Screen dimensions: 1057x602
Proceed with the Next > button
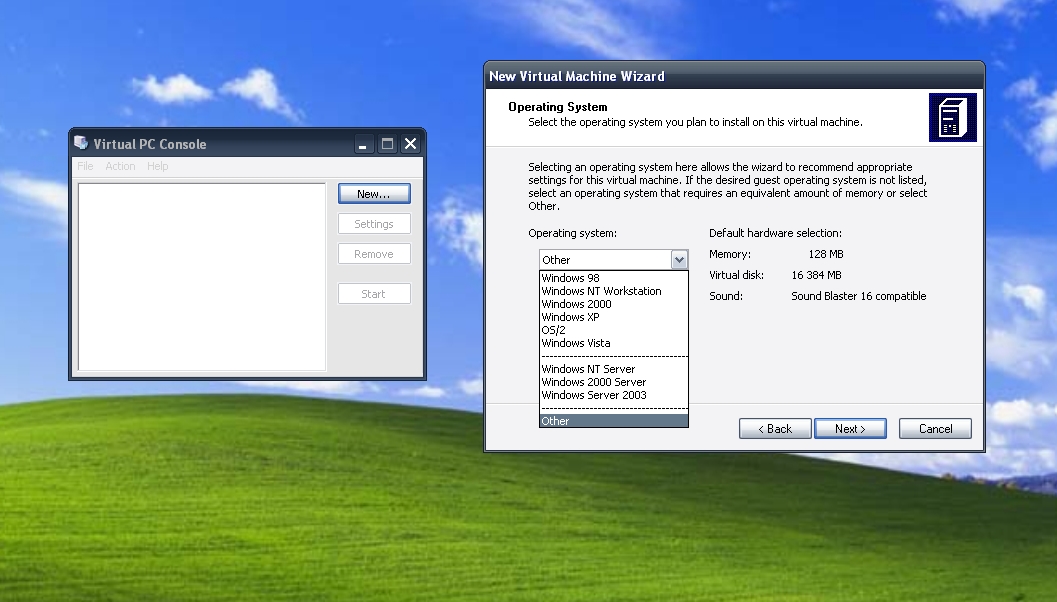[x=850, y=429]
